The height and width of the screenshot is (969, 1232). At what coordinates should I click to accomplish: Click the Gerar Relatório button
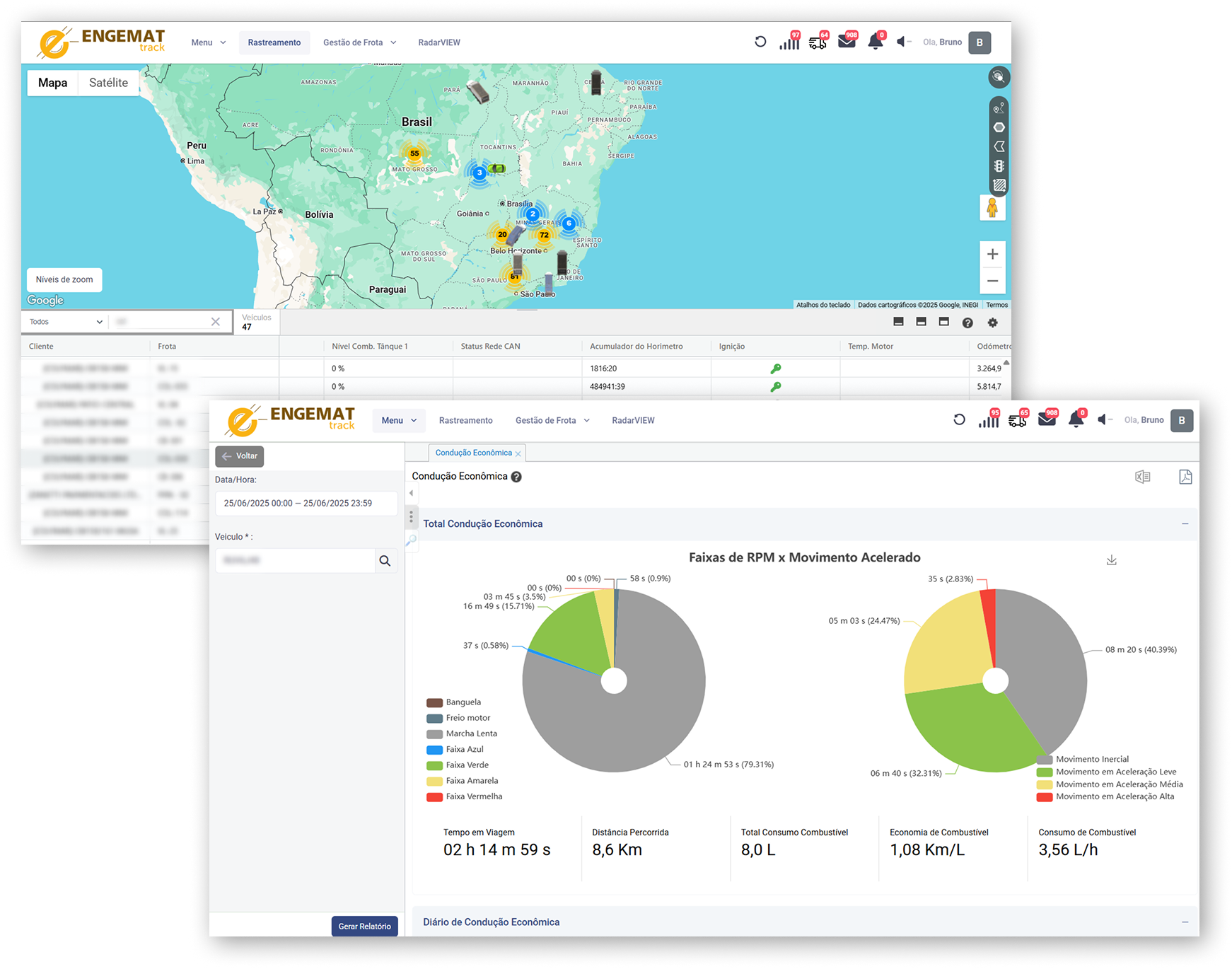pyautogui.click(x=364, y=927)
